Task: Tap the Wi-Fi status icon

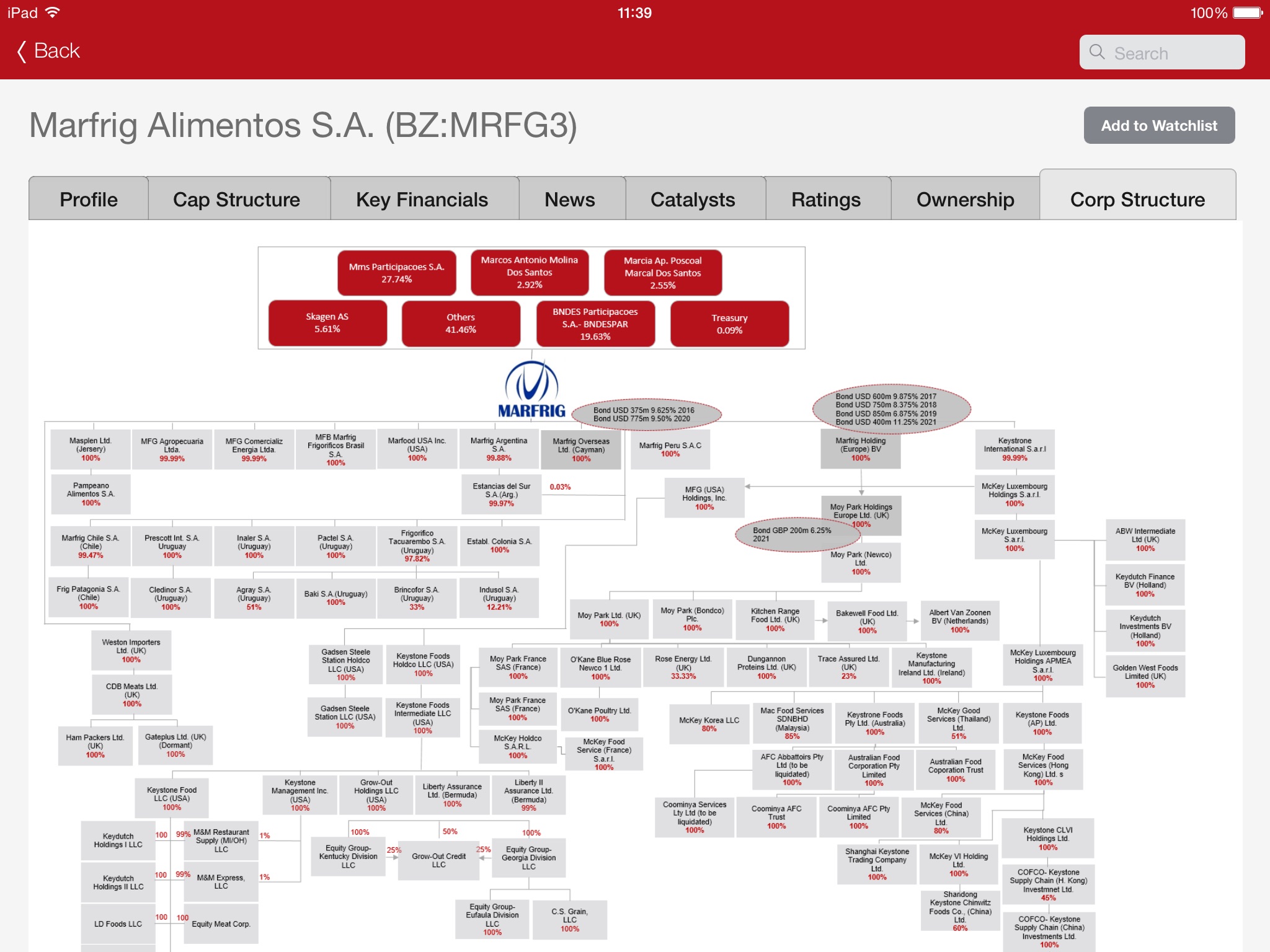Action: coord(53,12)
